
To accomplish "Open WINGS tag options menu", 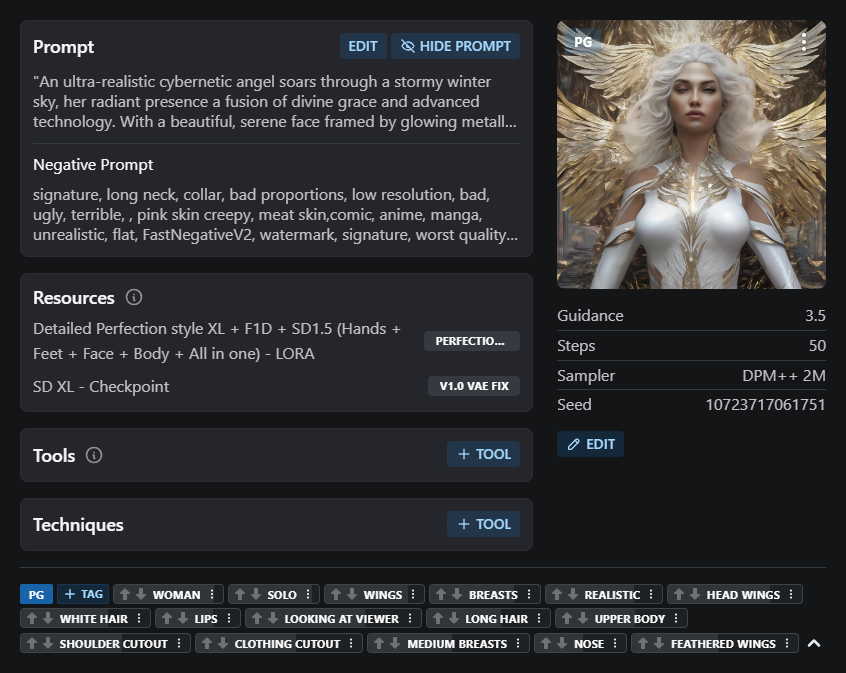I will [x=413, y=594].
